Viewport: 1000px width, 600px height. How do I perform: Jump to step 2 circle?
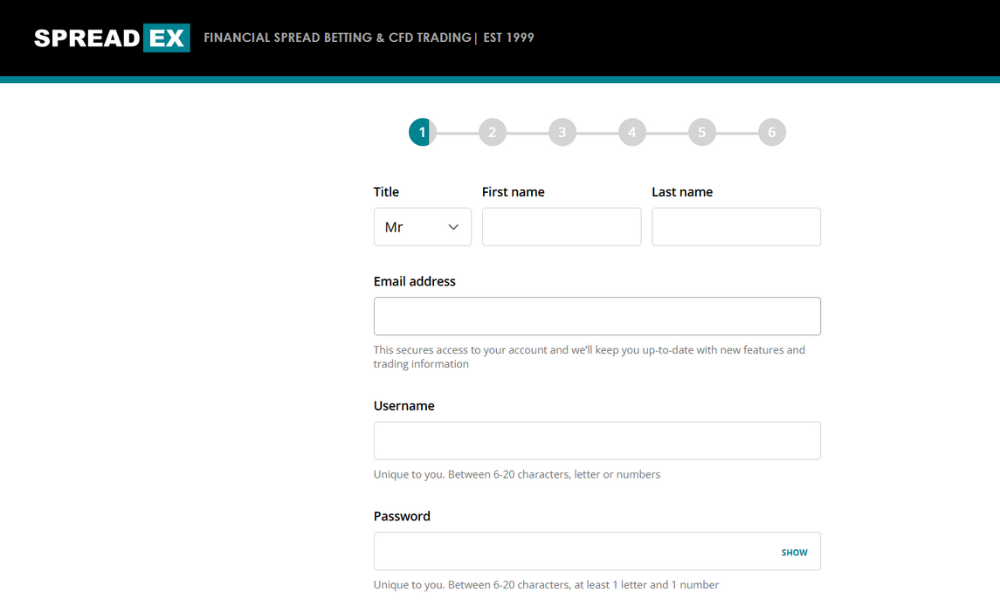(492, 132)
